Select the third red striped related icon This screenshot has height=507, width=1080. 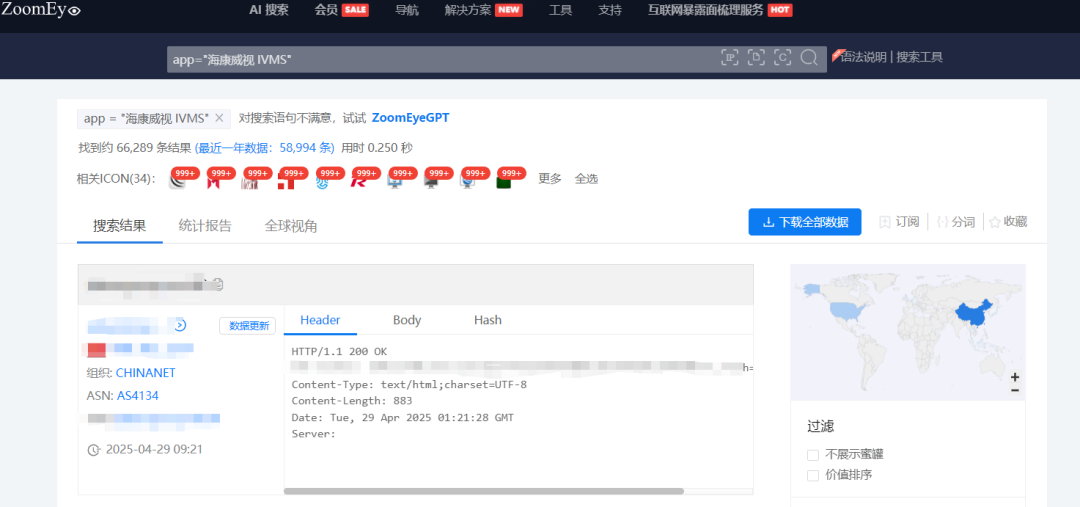(249, 182)
